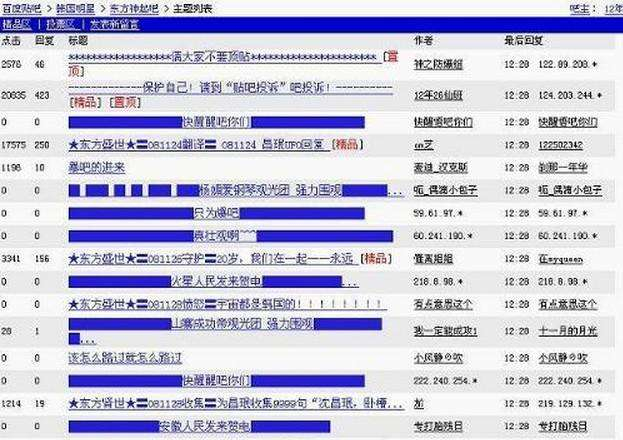Open 韩国明星 category in the breadcrumb
This screenshot has width=623, height=440.
coord(75,8)
